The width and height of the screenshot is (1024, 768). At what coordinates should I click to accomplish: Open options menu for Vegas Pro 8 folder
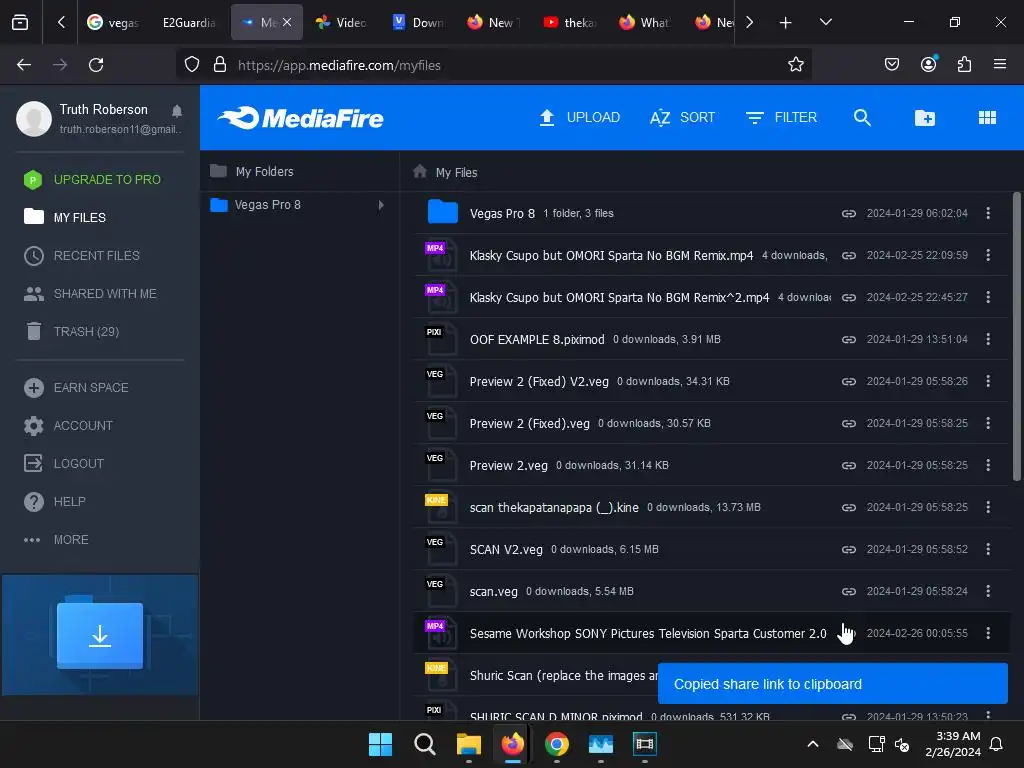pos(988,214)
